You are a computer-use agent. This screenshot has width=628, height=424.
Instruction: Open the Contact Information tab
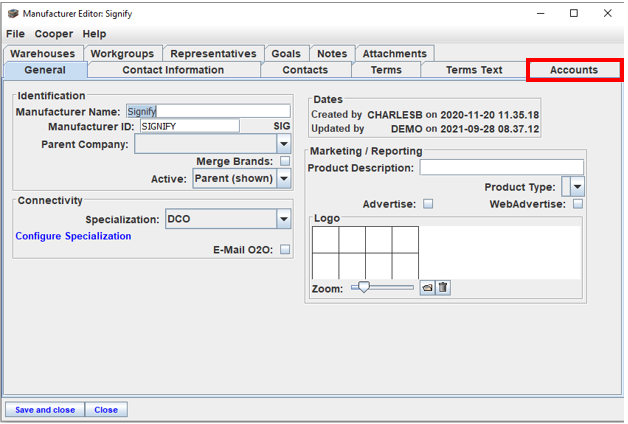tap(173, 70)
